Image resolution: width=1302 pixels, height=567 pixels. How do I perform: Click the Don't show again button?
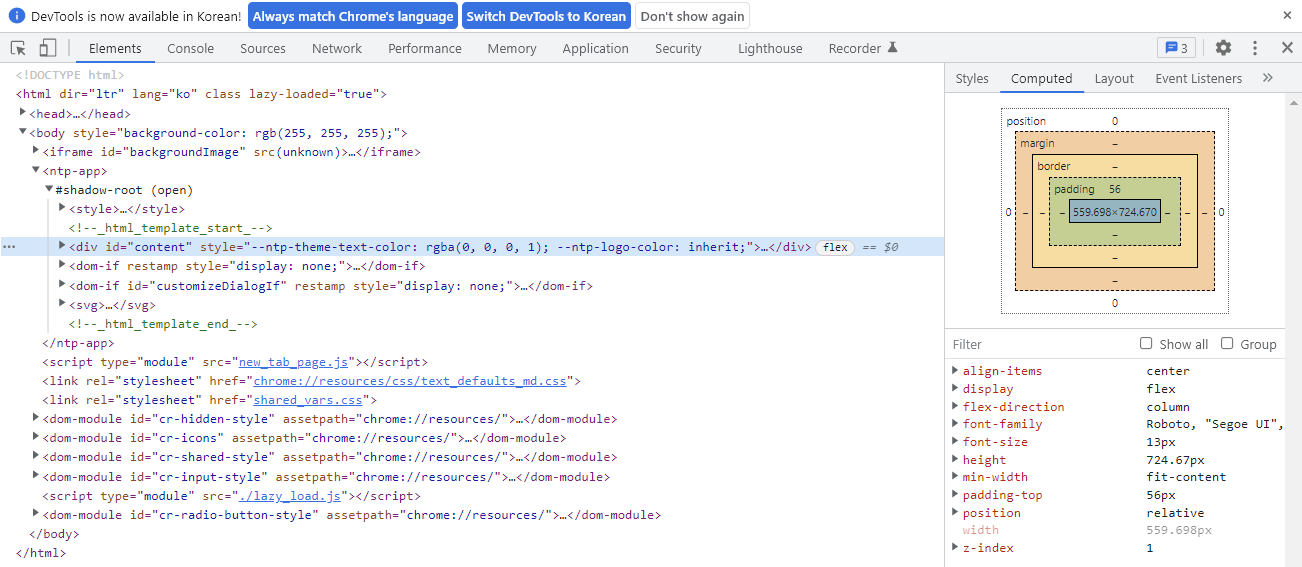[x=692, y=16]
